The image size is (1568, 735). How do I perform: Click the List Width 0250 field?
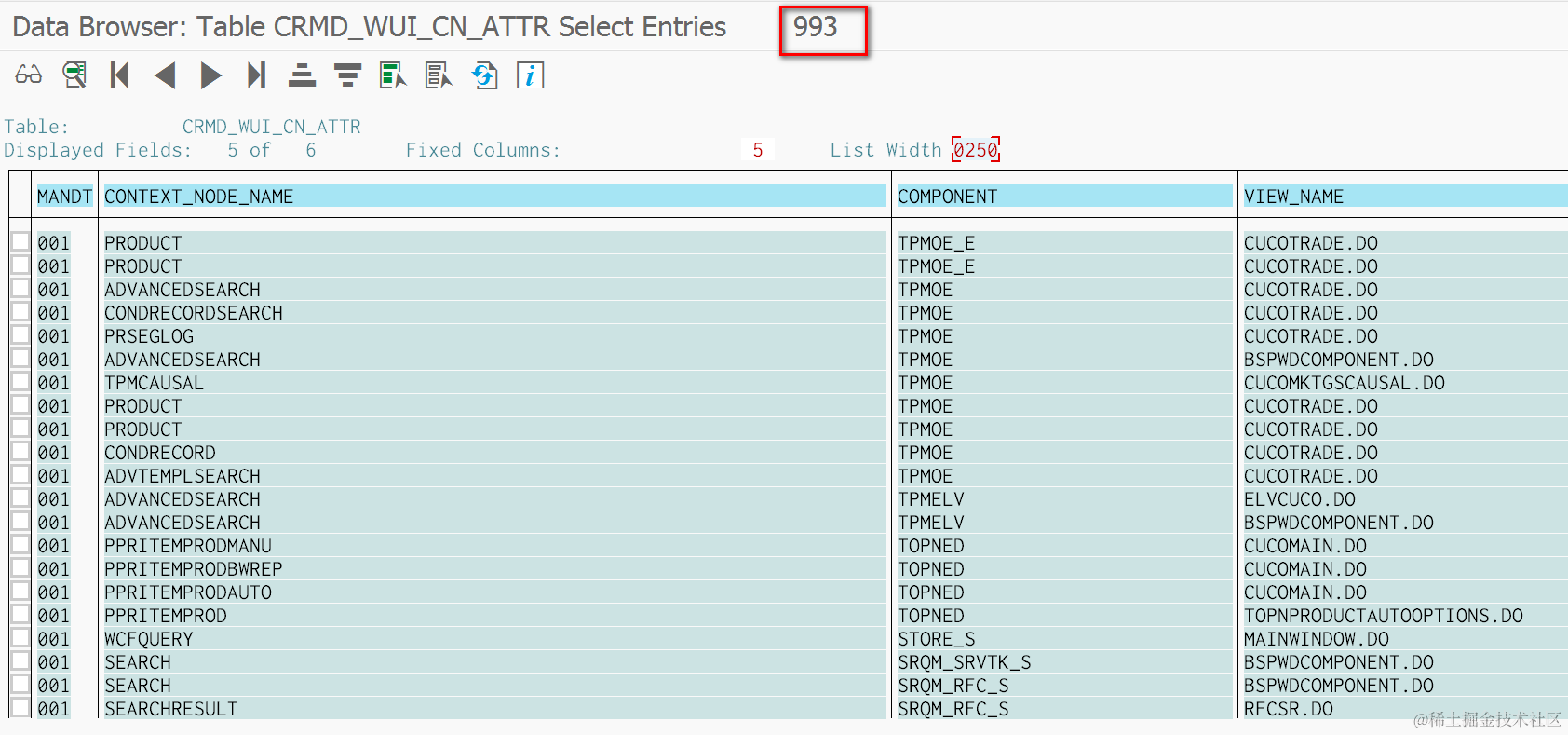(x=976, y=150)
